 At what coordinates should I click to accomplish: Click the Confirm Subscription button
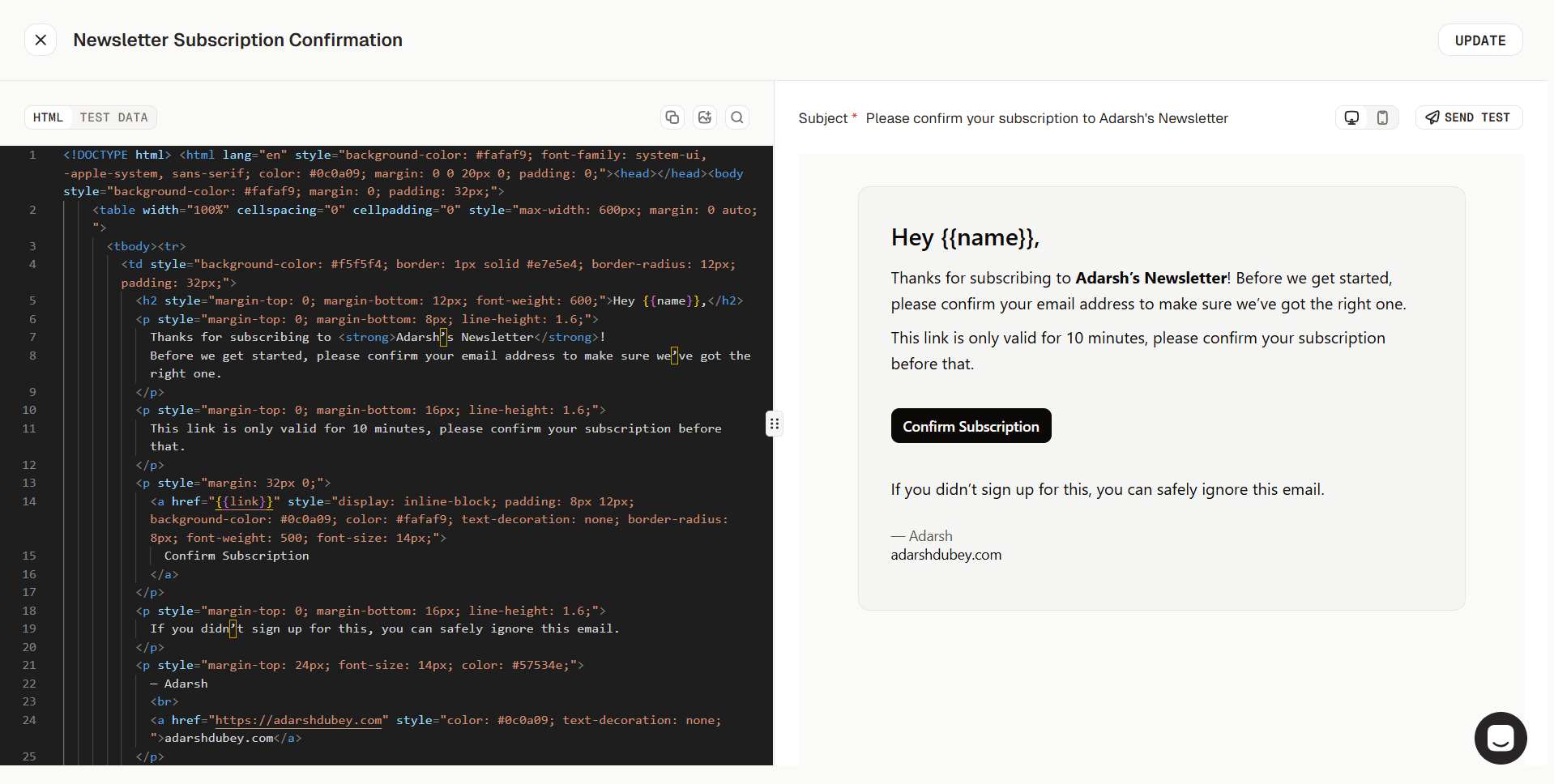click(971, 425)
